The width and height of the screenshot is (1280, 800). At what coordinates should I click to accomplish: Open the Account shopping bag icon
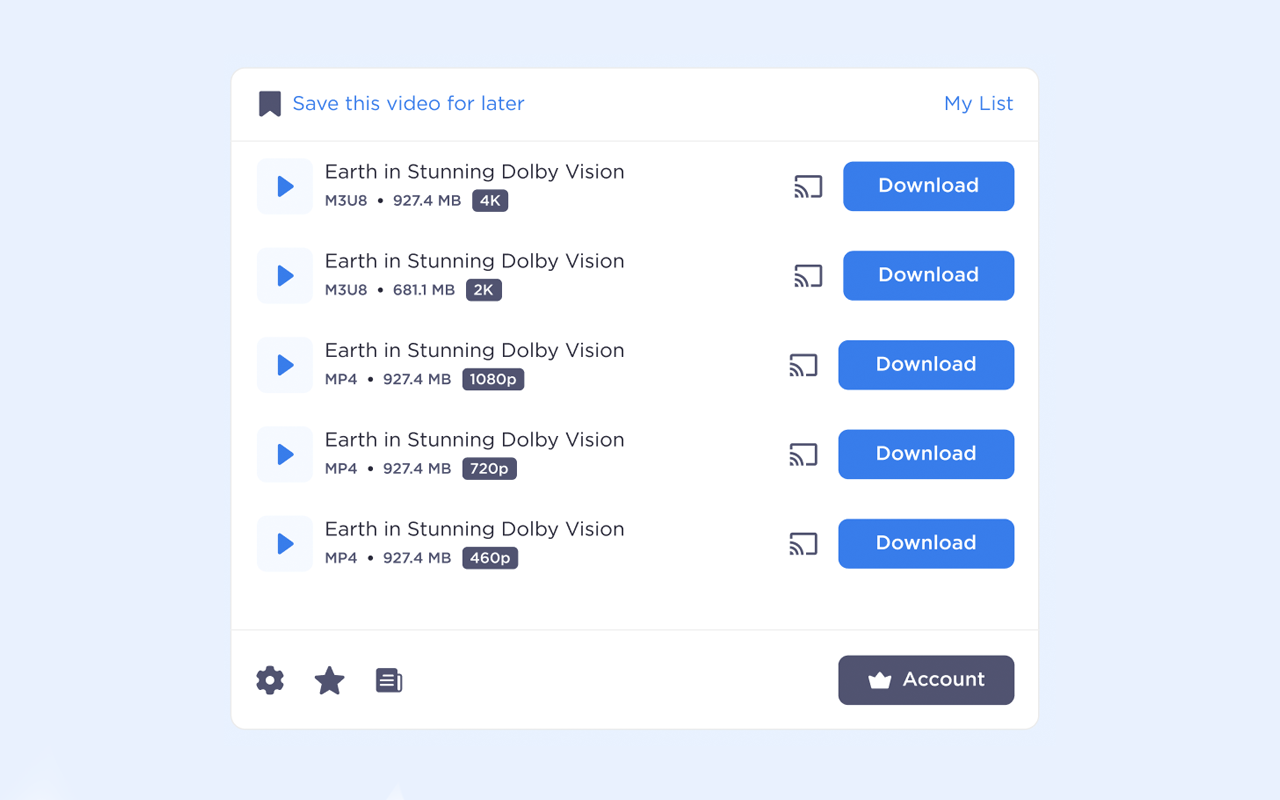coord(879,680)
